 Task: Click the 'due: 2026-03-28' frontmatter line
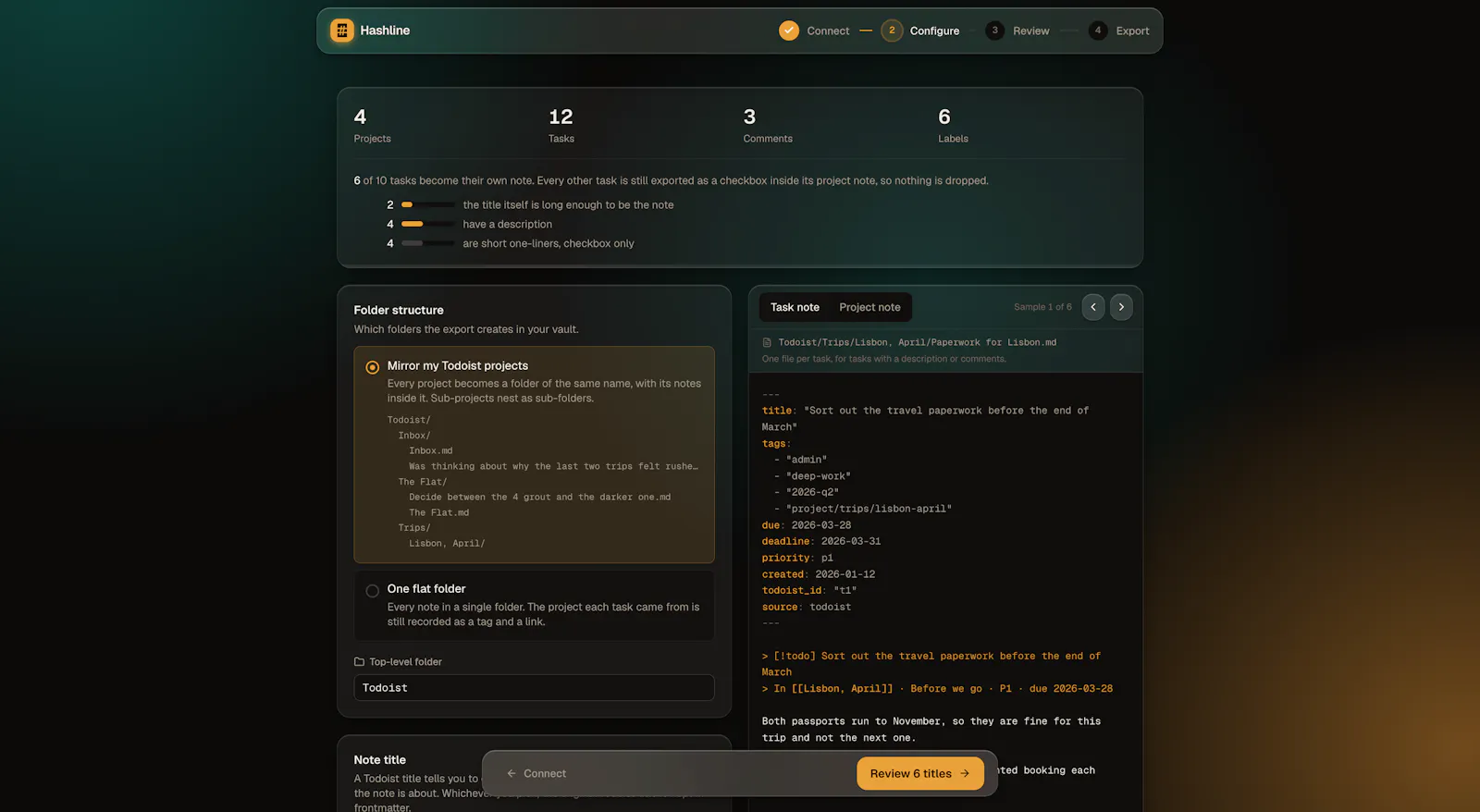tap(807, 525)
